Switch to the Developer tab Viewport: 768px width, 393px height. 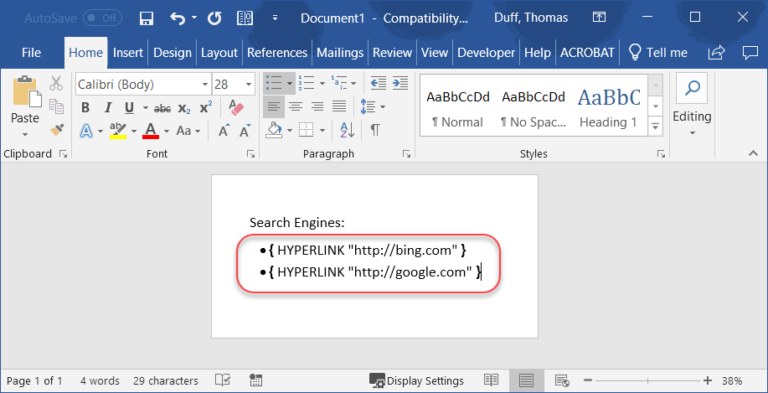486,52
